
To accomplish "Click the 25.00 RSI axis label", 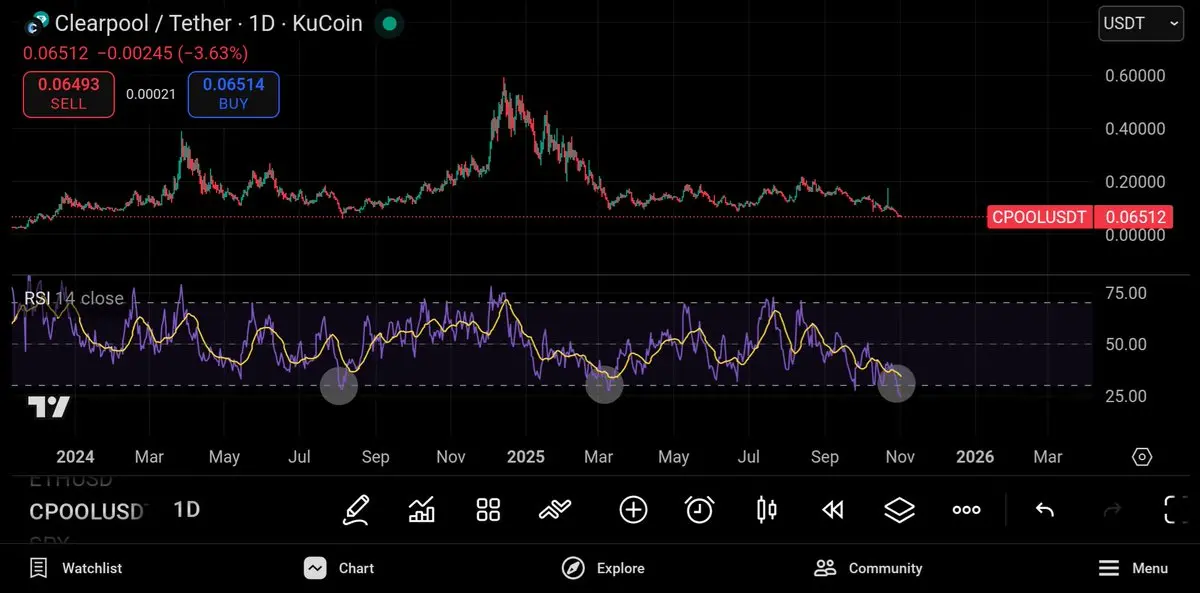I will tap(1126, 396).
